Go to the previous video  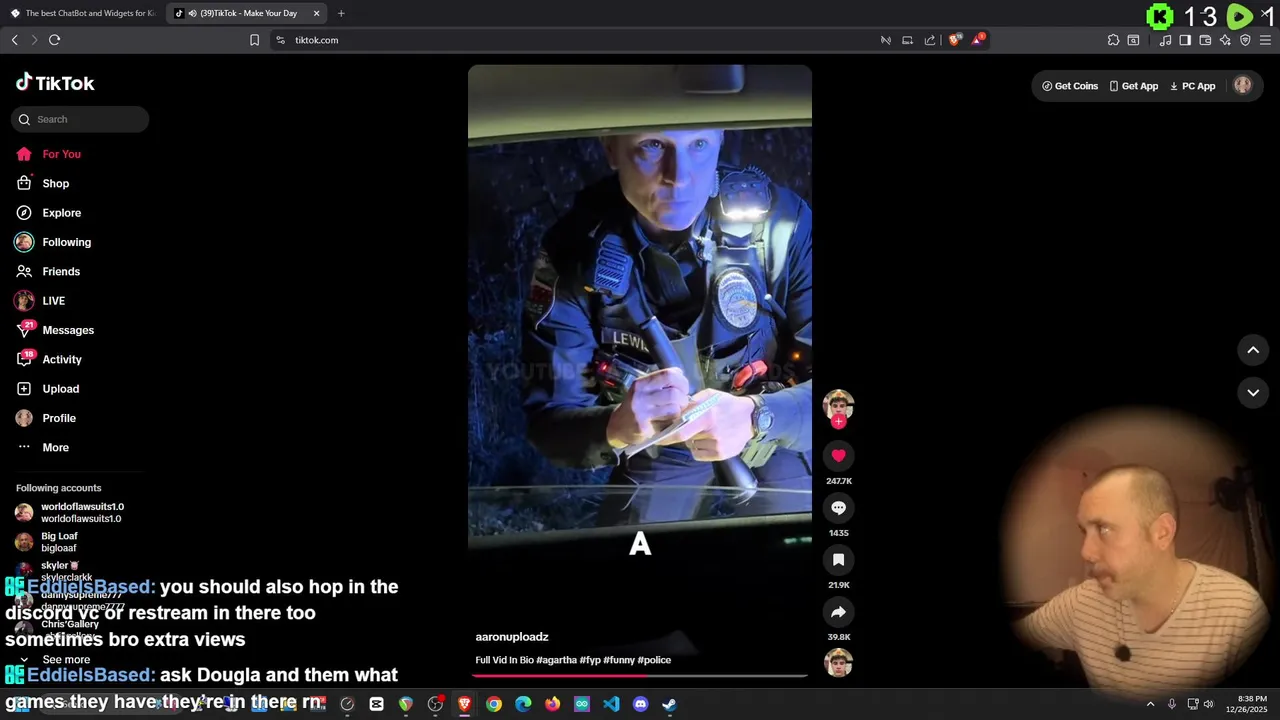click(1253, 350)
